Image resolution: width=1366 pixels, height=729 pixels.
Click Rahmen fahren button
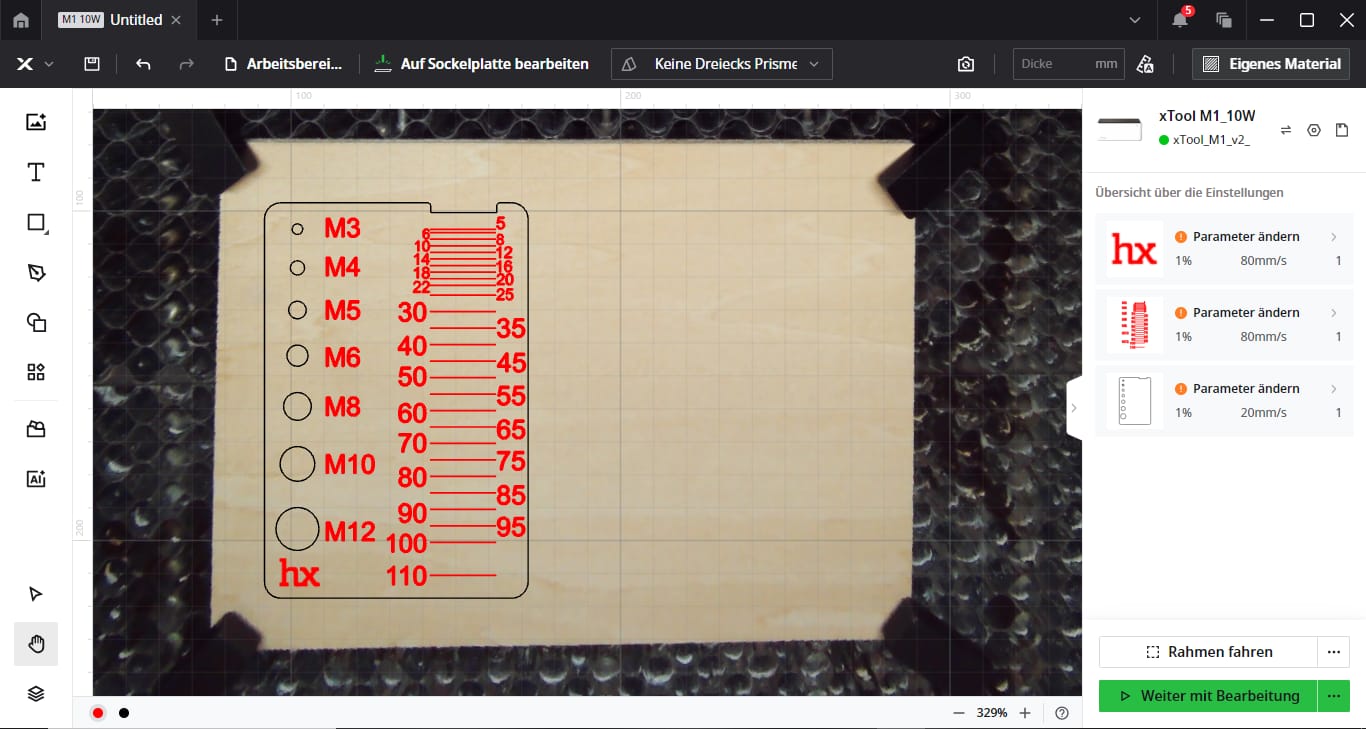coord(1208,652)
